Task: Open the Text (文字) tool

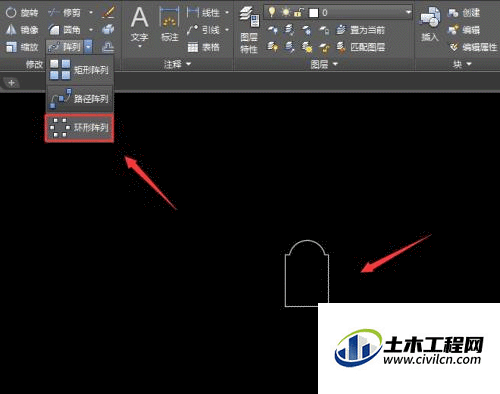Action: tap(139, 27)
